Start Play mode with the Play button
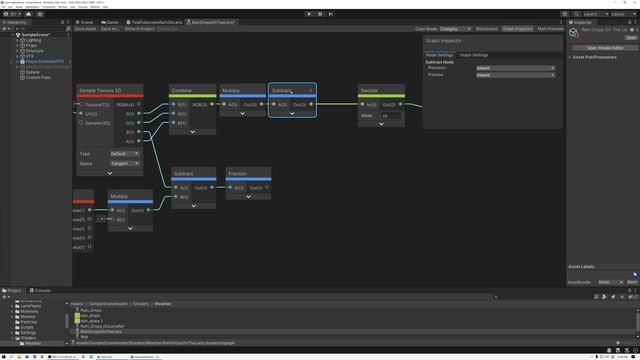This screenshot has height=360, width=640. pyautogui.click(x=309, y=14)
